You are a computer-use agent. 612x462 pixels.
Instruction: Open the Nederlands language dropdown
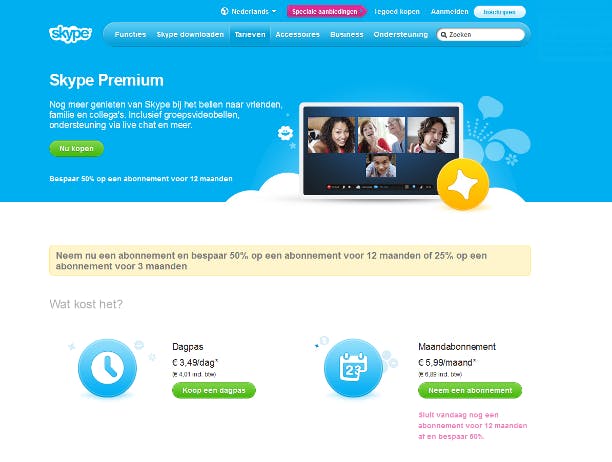pyautogui.click(x=249, y=11)
